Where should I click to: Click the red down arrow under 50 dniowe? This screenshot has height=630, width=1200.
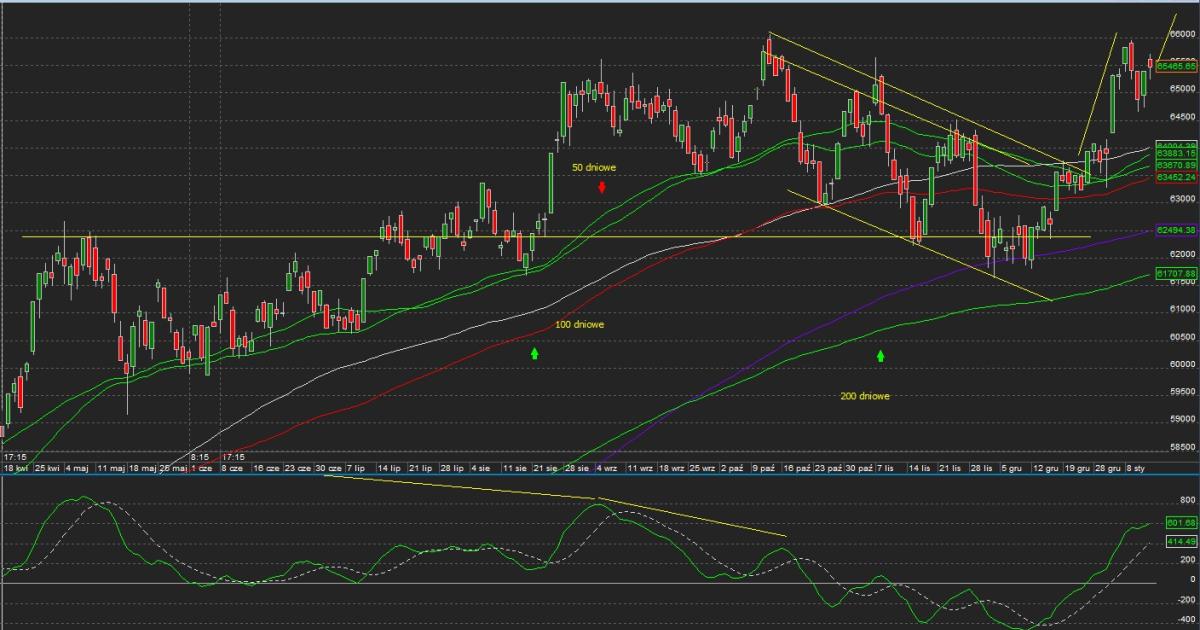coord(602,187)
